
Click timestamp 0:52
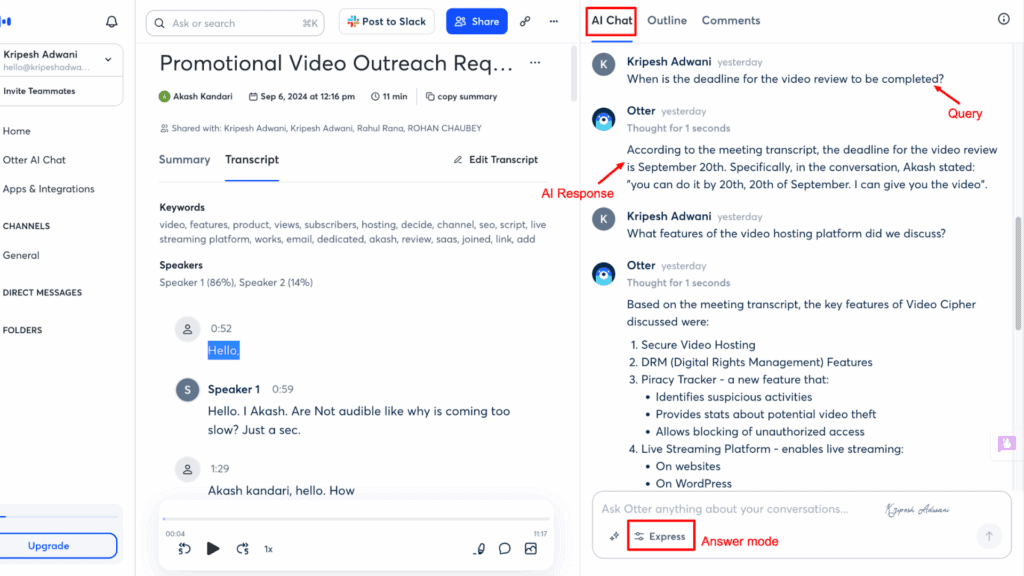(221, 328)
